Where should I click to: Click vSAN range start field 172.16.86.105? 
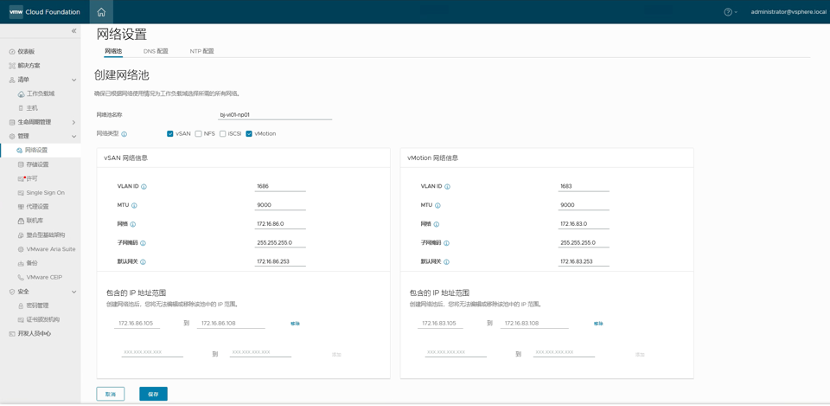[x=137, y=323]
